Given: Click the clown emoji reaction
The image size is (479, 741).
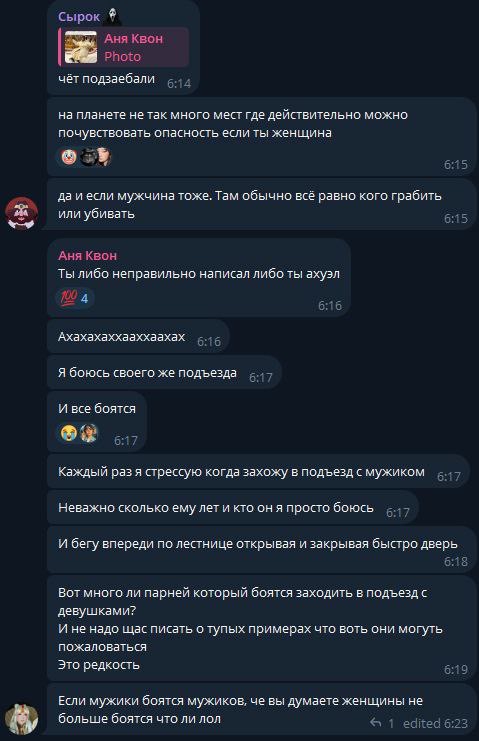Looking at the screenshot, I should pyautogui.click(x=68, y=157).
